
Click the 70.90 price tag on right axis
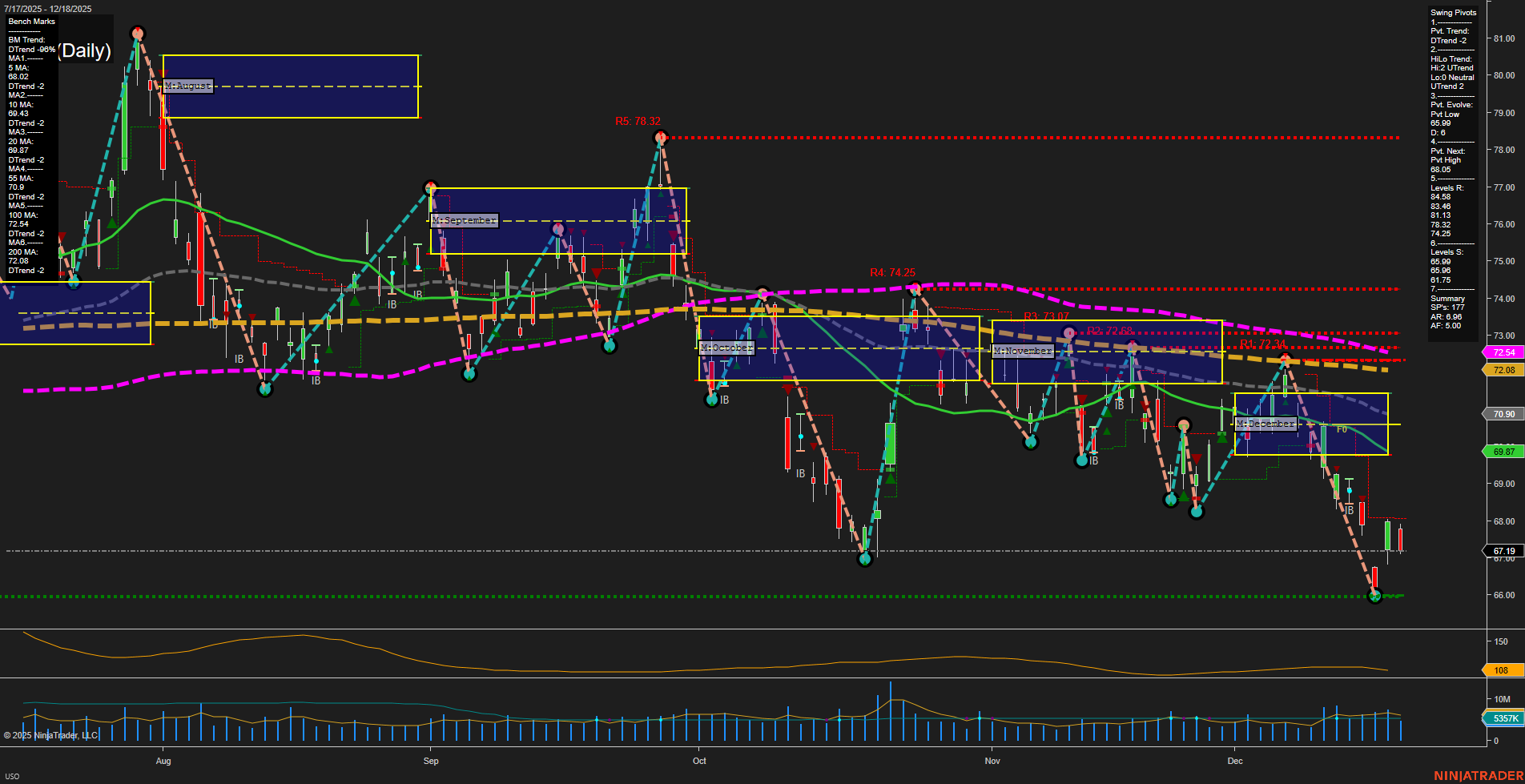[1503, 413]
